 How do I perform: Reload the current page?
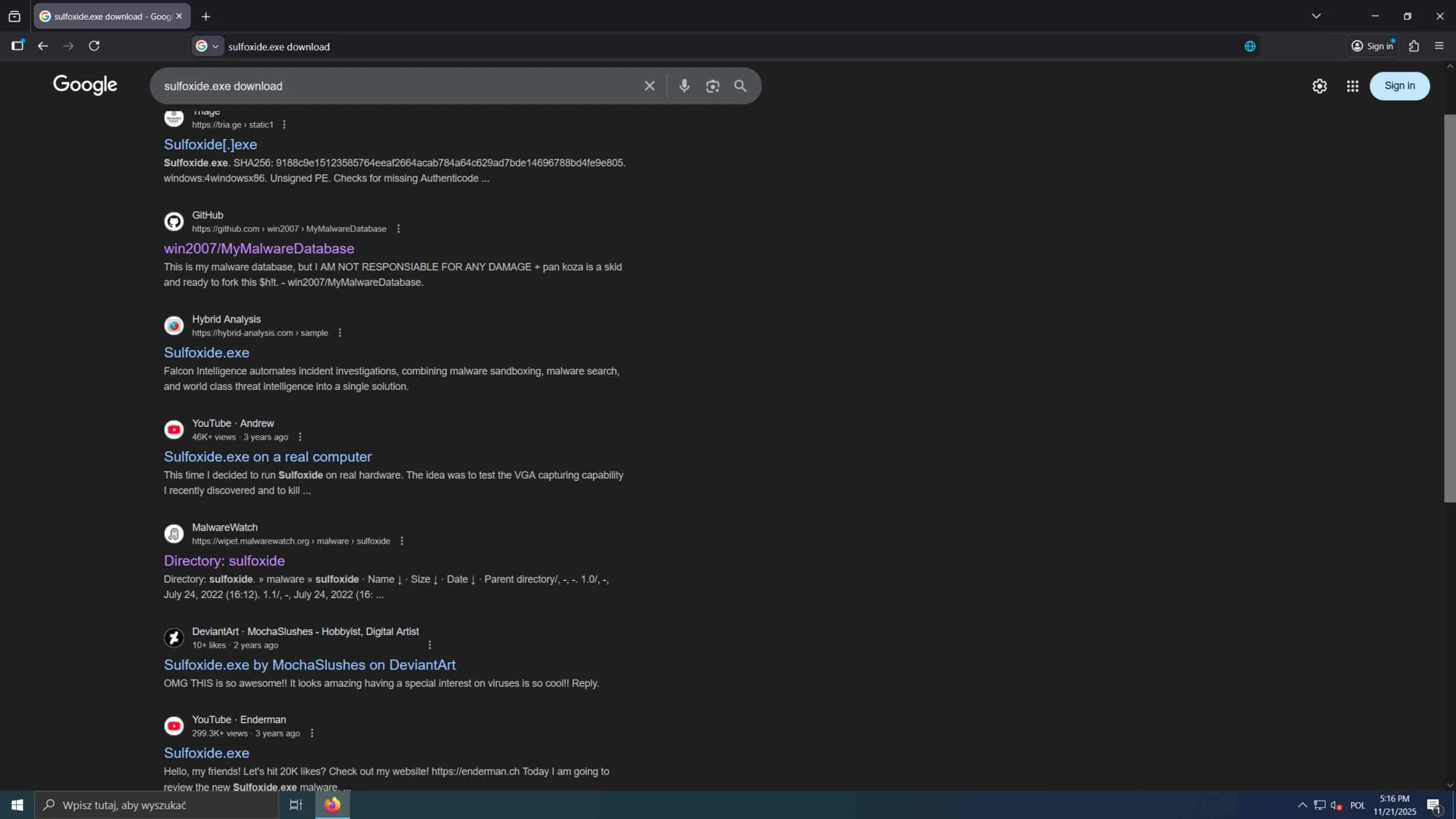(x=94, y=46)
